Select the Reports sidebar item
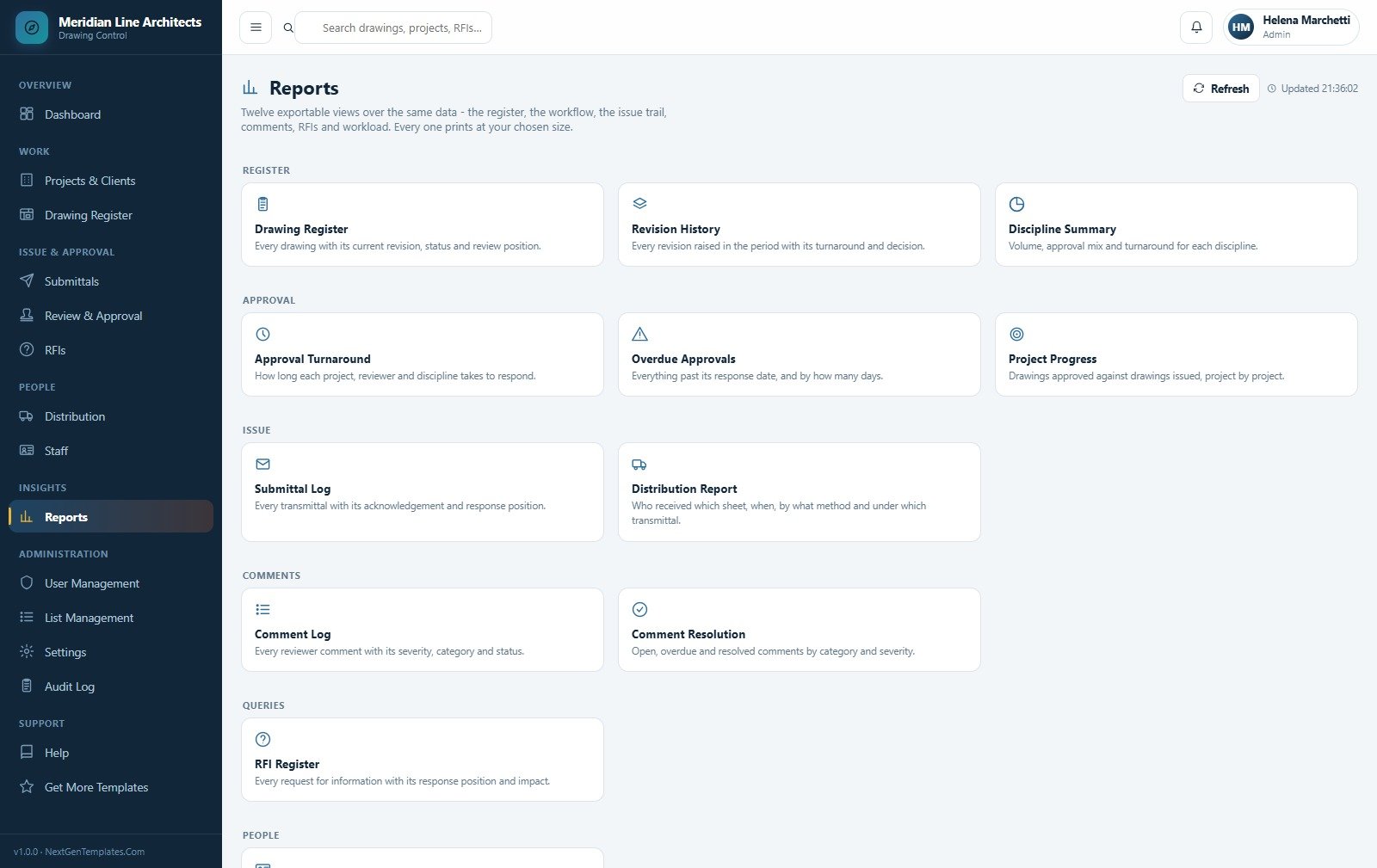This screenshot has width=1377, height=868. pyautogui.click(x=111, y=516)
